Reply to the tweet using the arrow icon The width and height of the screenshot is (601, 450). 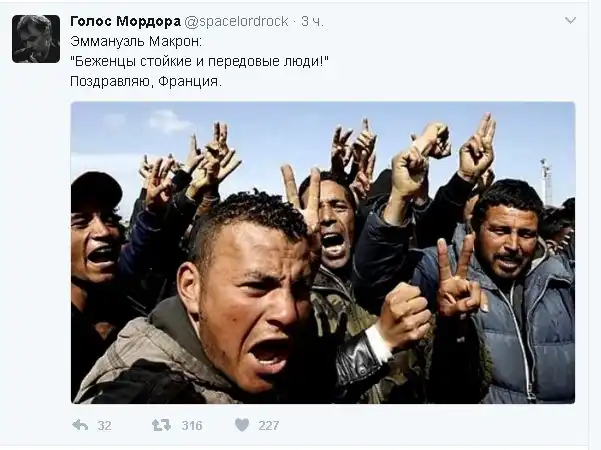coord(80,425)
